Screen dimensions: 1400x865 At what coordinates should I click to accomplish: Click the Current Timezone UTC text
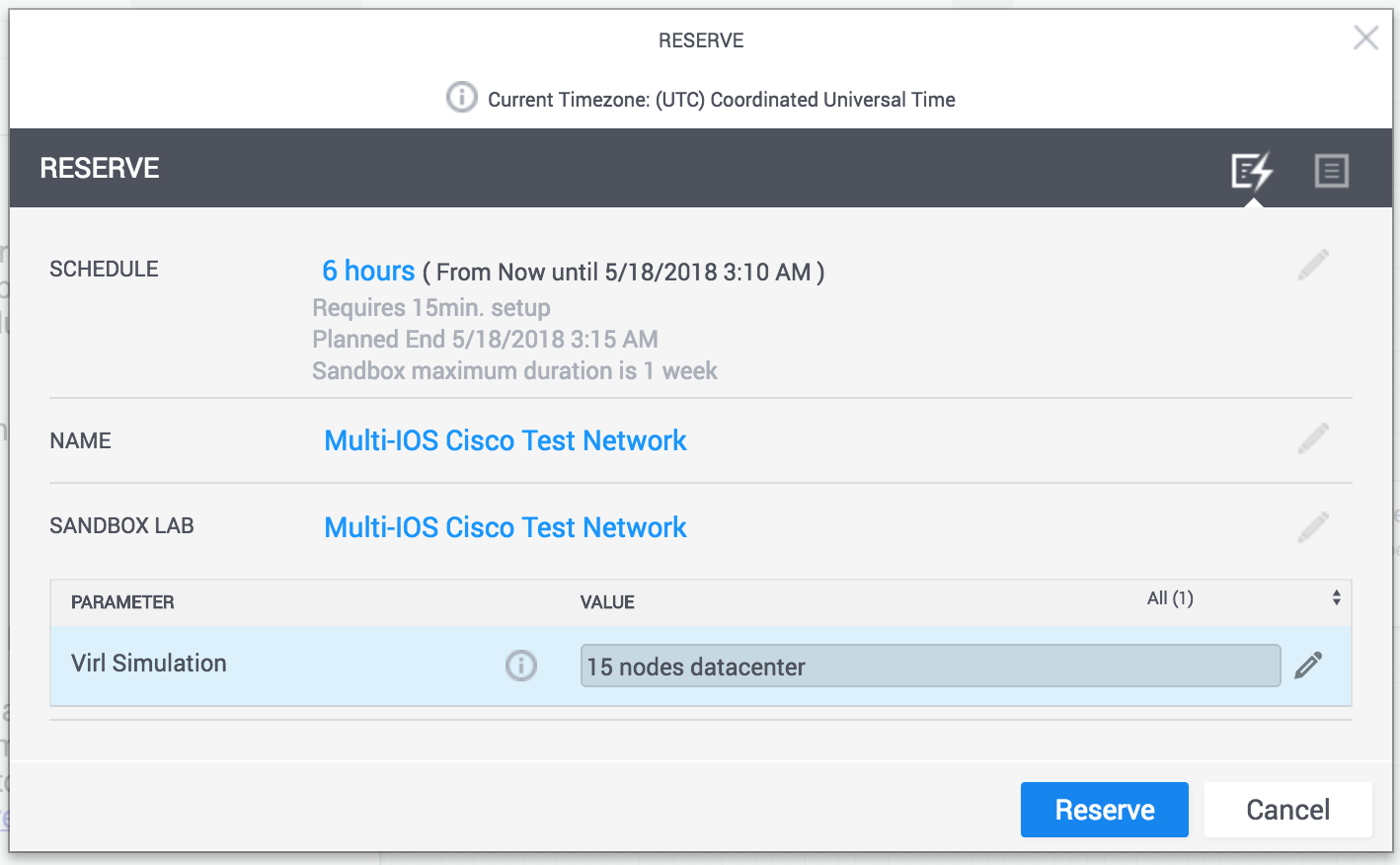point(722,100)
